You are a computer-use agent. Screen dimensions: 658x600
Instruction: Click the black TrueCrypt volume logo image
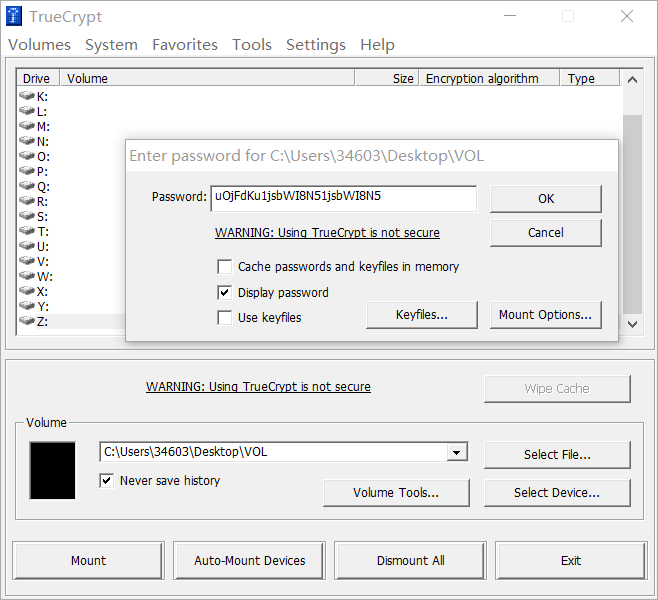coord(52,470)
